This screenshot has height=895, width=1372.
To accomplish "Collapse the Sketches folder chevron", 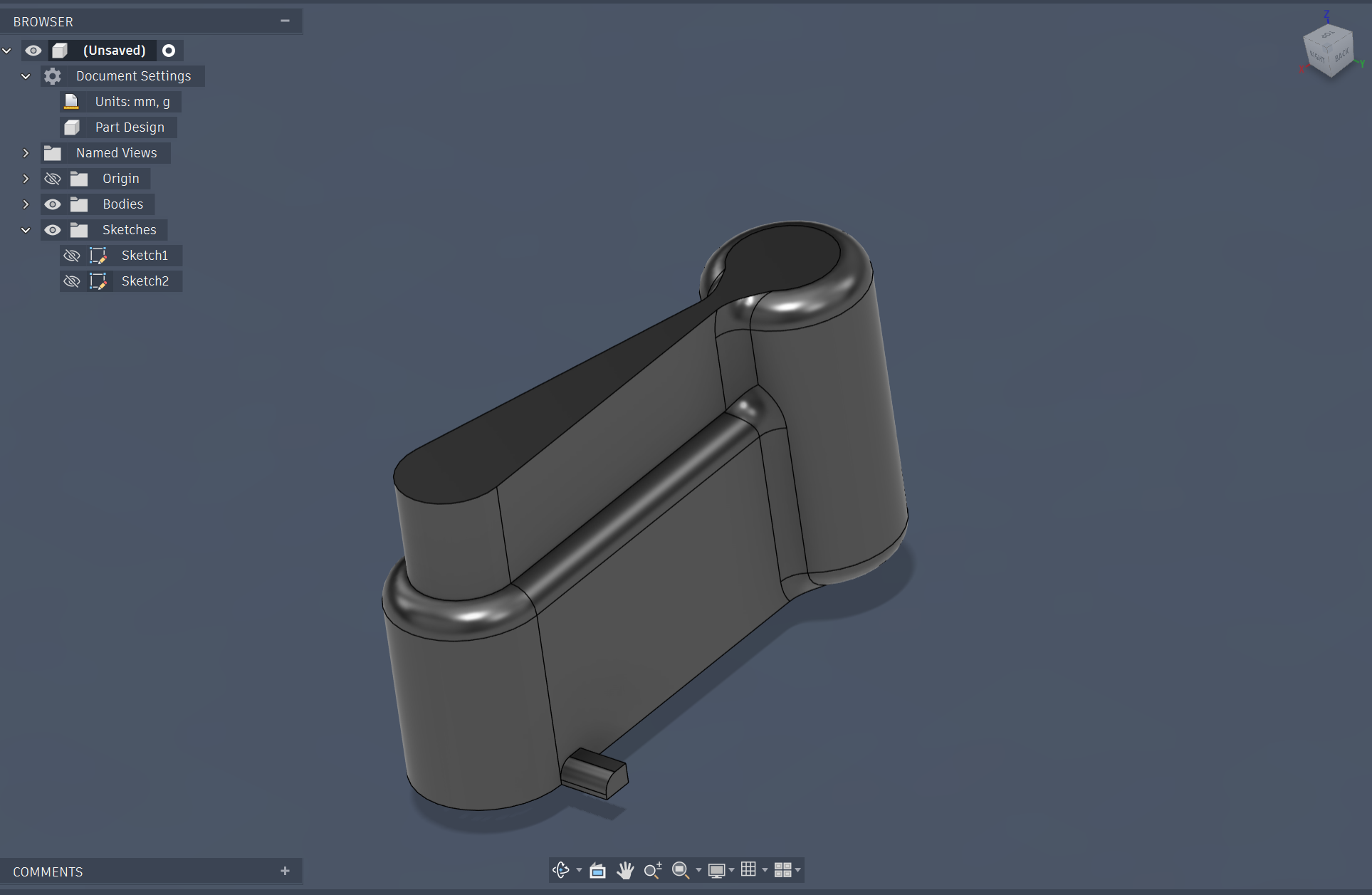I will pyautogui.click(x=26, y=230).
